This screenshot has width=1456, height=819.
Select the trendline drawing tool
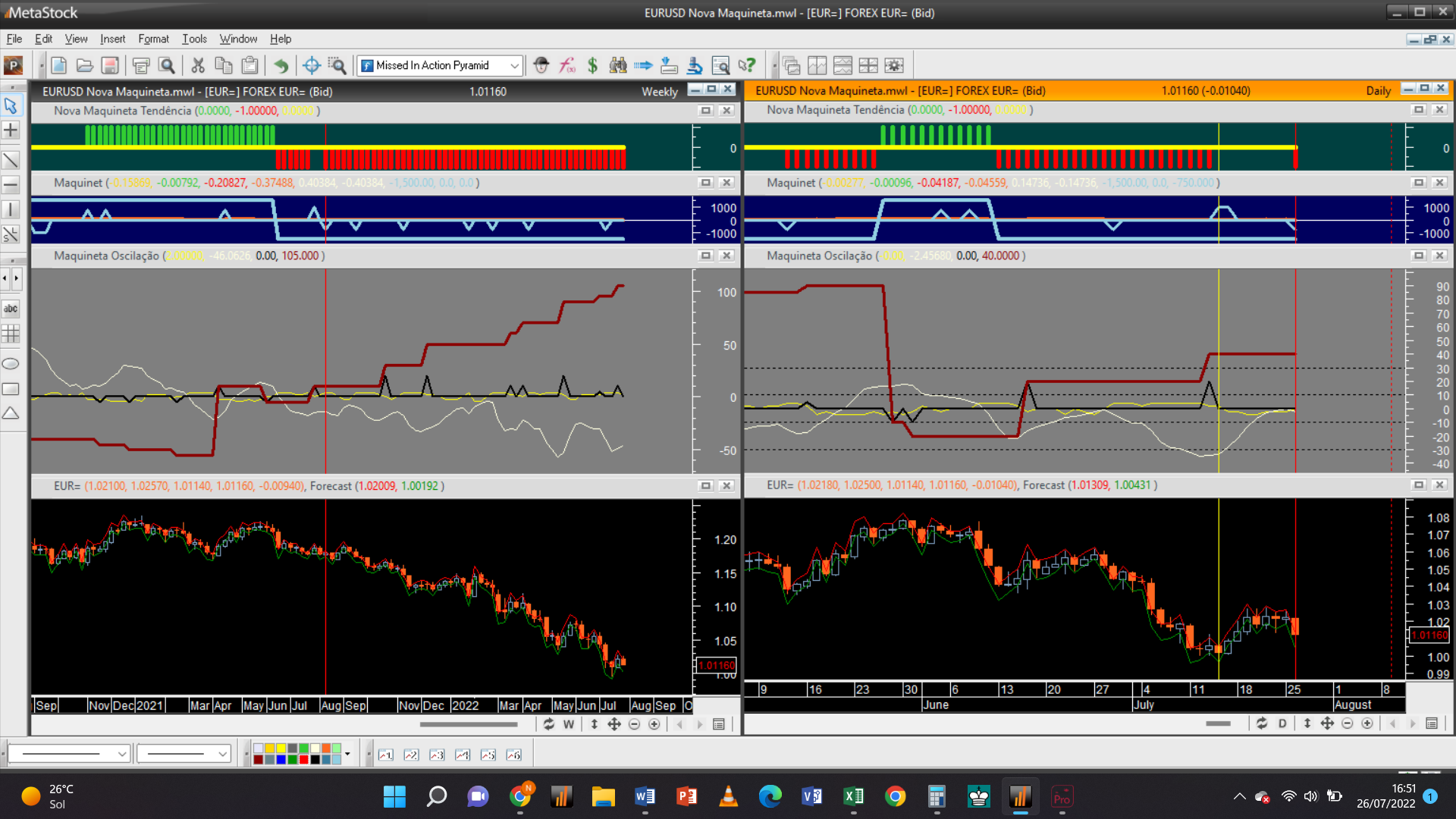pos(11,160)
